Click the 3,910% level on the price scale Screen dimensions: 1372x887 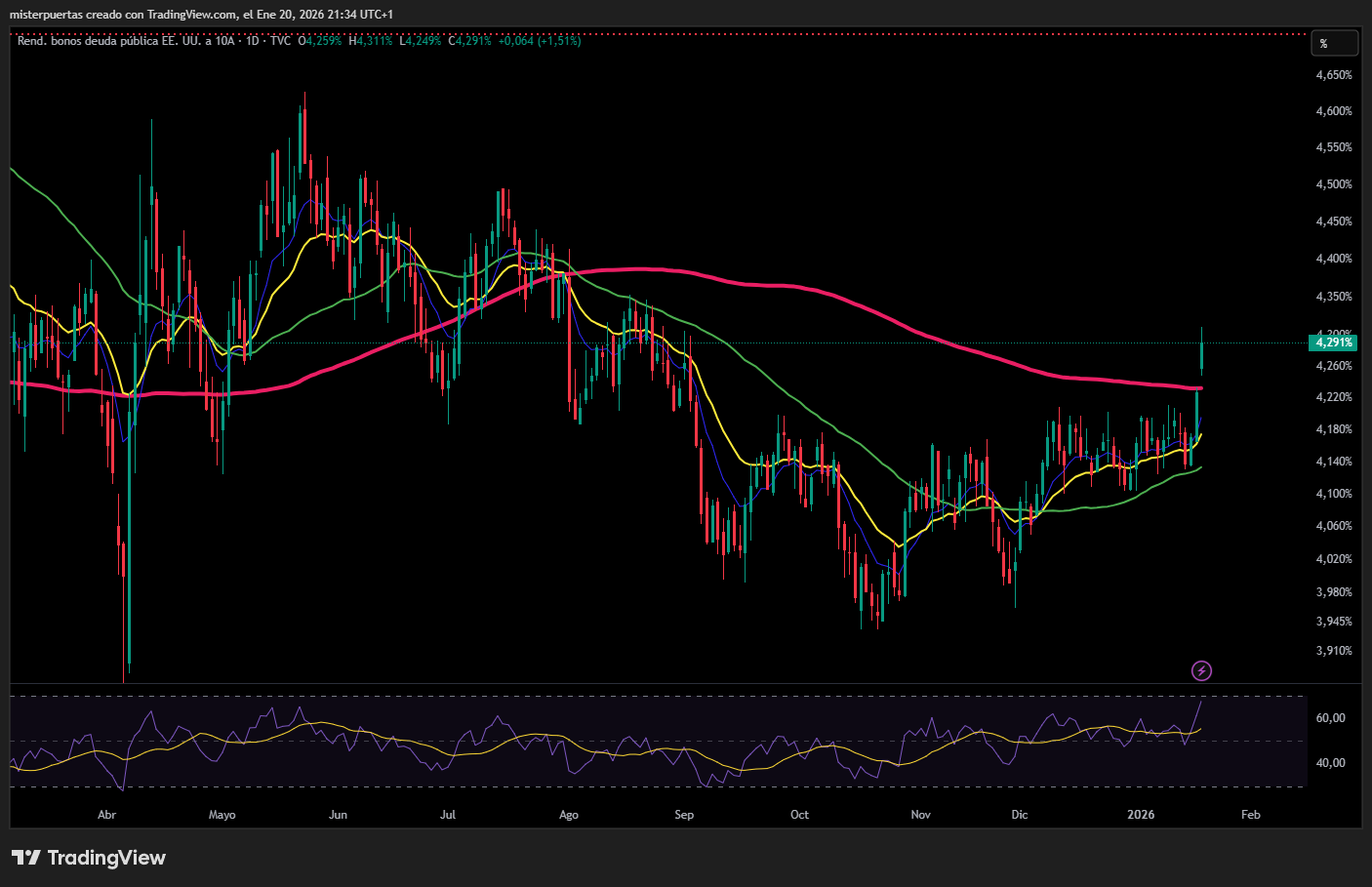pyautogui.click(x=1334, y=651)
